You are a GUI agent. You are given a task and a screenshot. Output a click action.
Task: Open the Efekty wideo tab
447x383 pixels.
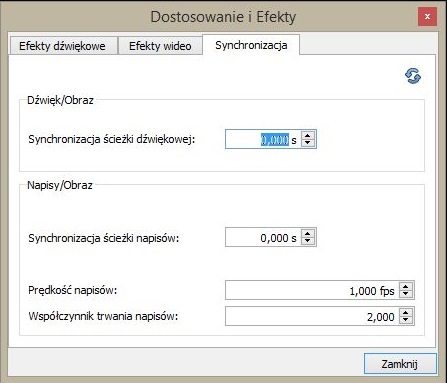(160, 46)
